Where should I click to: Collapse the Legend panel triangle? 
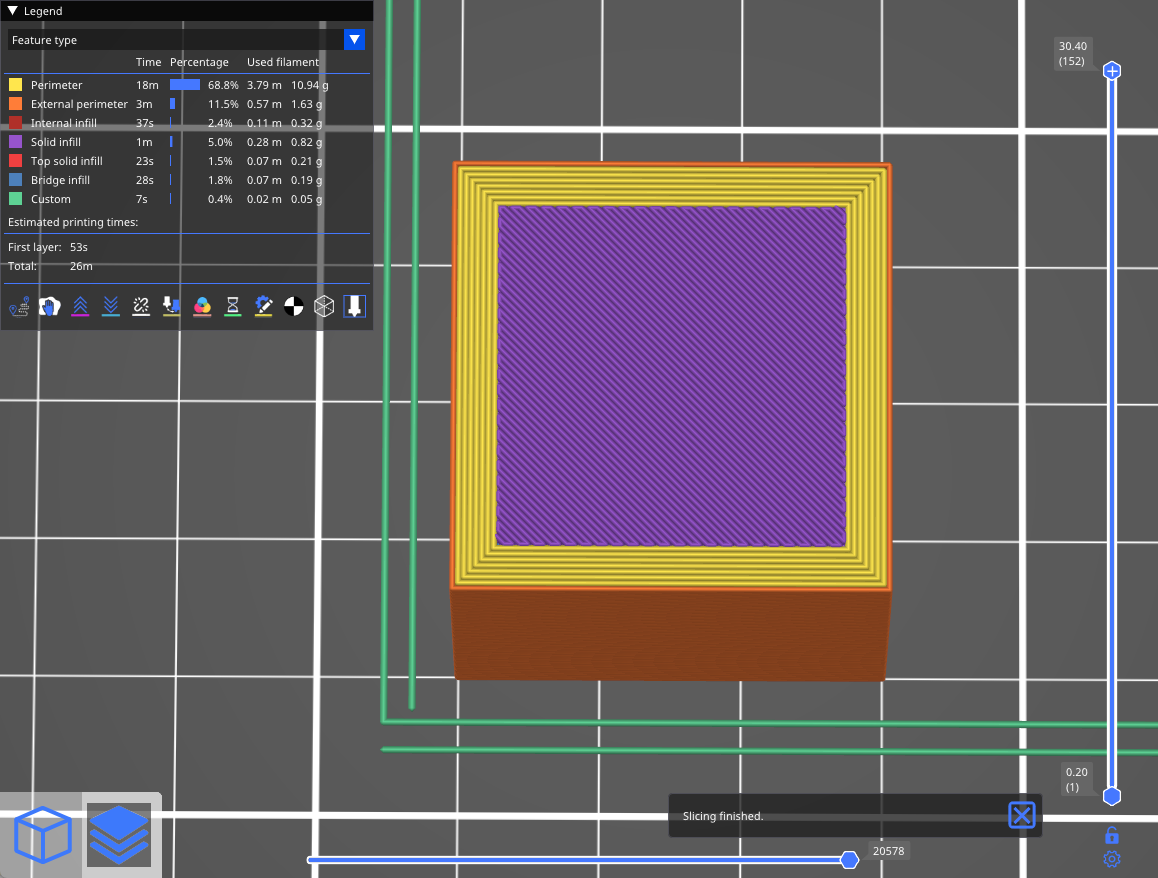click(13, 11)
